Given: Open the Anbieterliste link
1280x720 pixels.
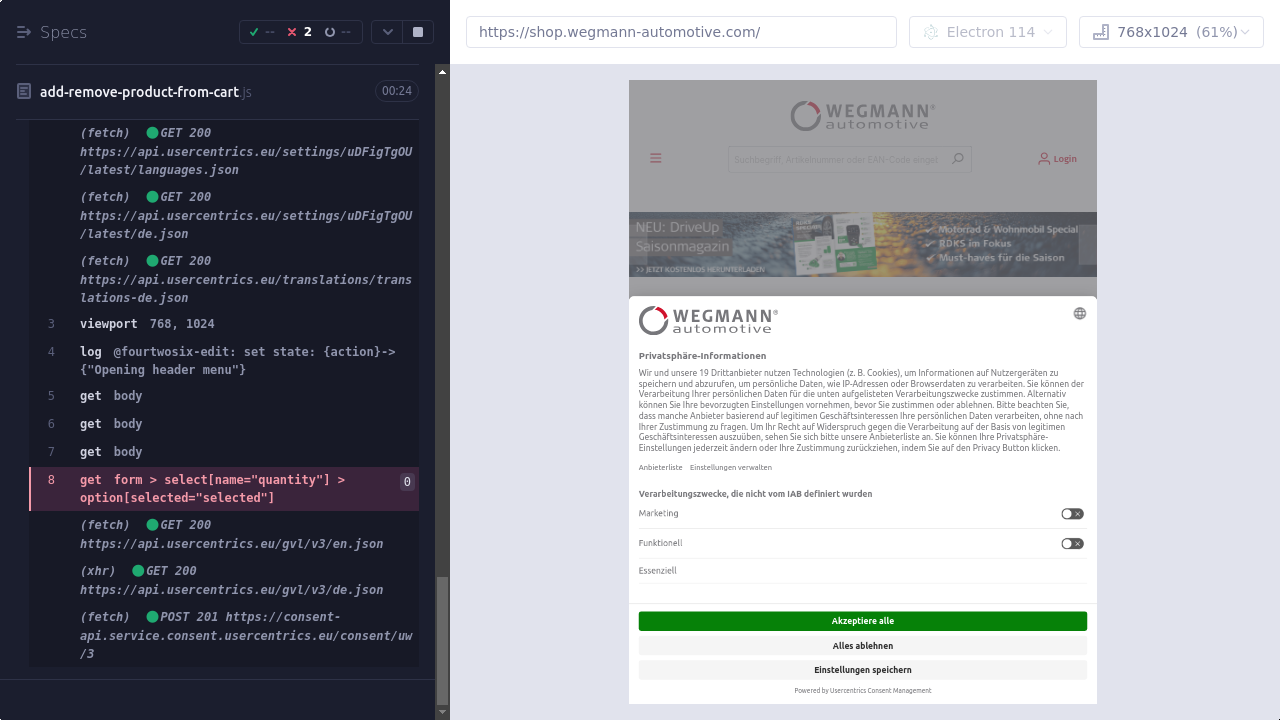Looking at the screenshot, I should tap(660, 467).
